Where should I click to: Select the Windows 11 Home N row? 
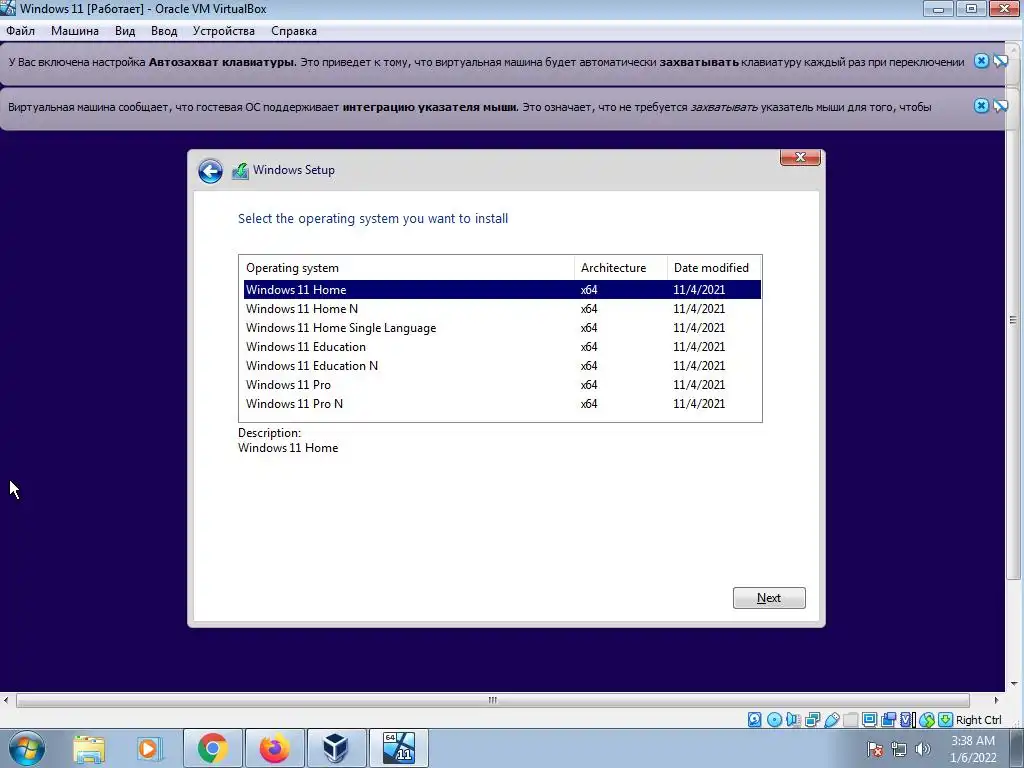tap(502, 308)
